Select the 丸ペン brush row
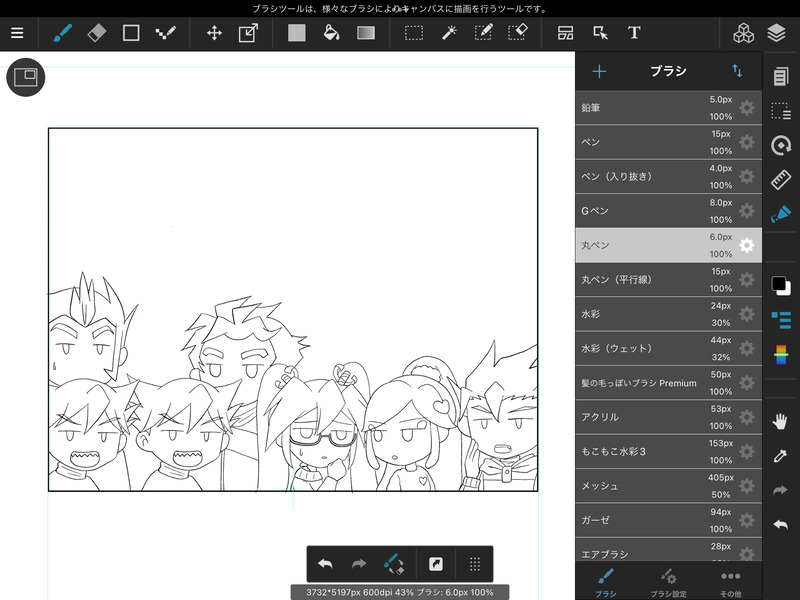This screenshot has height=600, width=800. tap(668, 245)
